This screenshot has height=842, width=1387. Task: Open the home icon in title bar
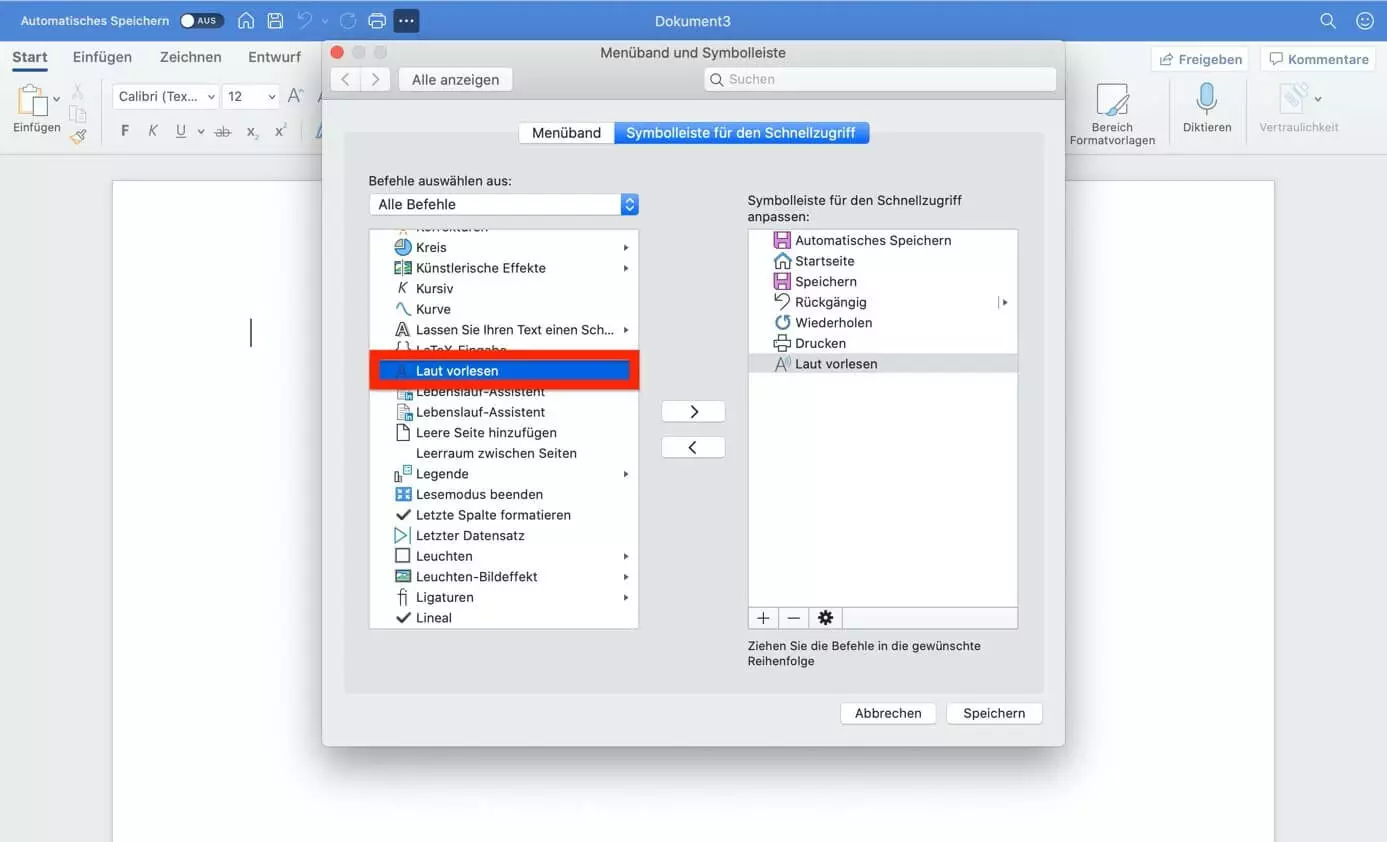[x=246, y=21]
